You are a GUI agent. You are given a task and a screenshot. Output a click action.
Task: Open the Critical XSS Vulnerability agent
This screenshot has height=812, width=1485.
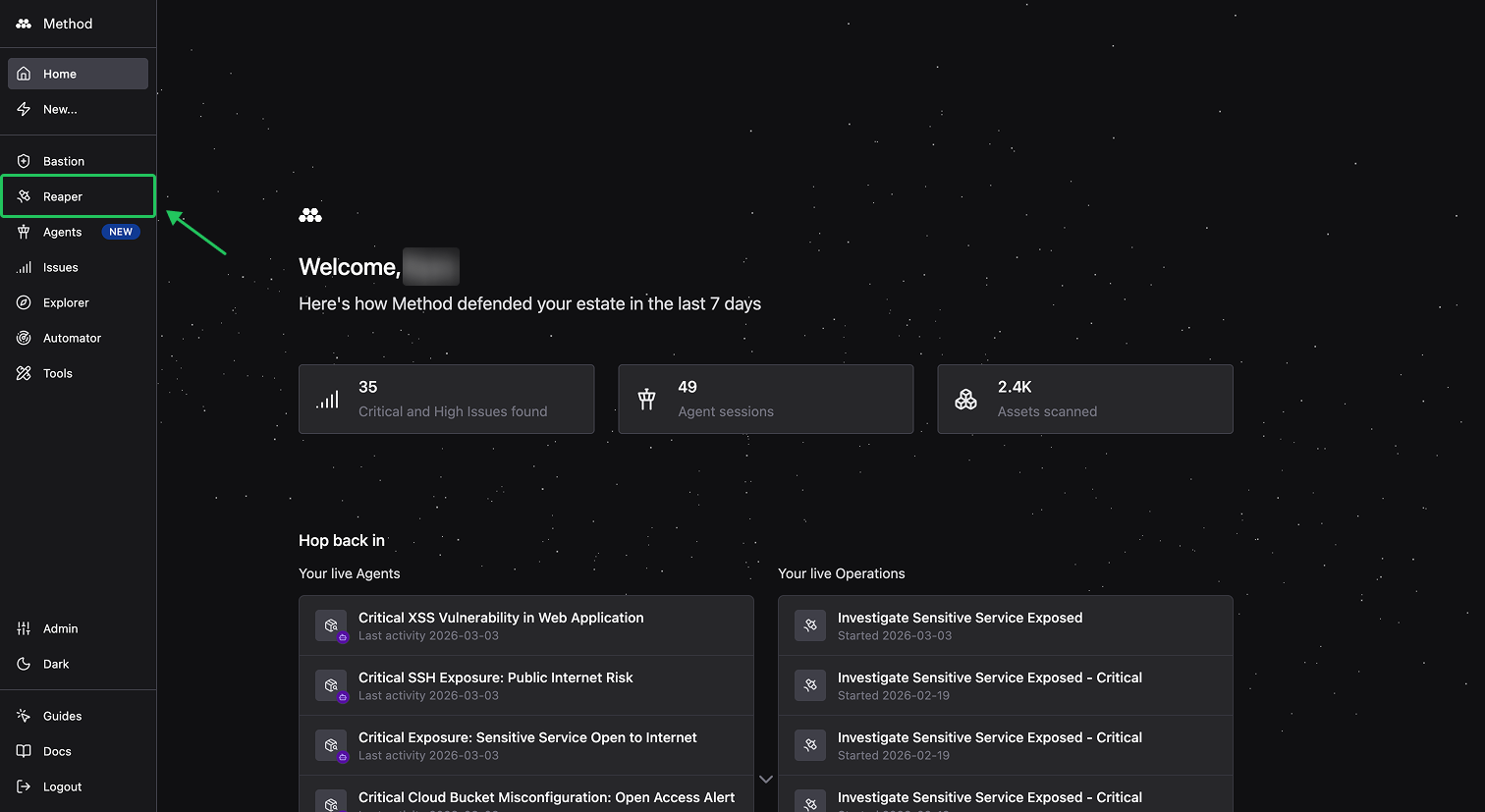[526, 624]
